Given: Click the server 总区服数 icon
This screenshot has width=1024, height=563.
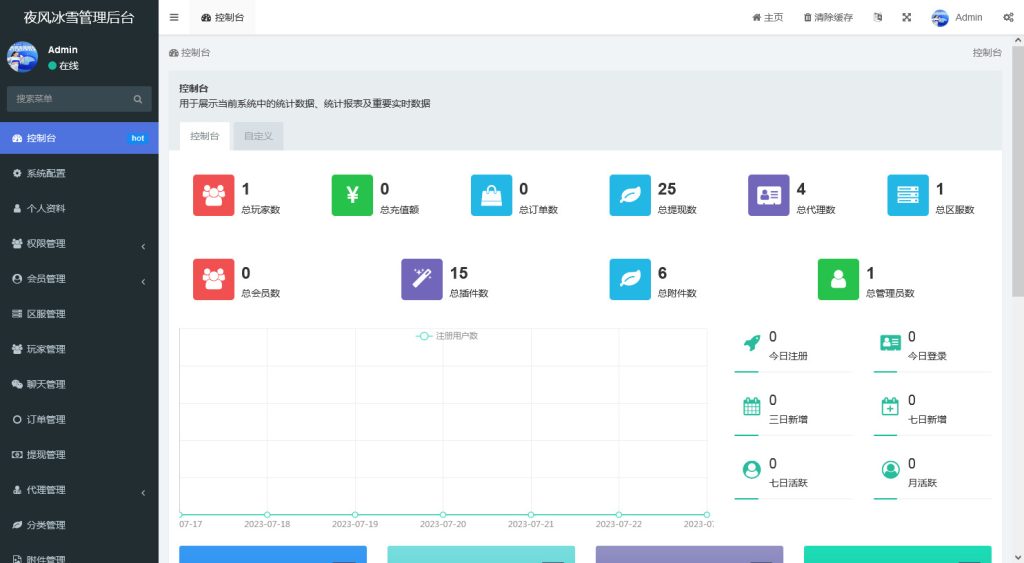Looking at the screenshot, I should tap(908, 195).
